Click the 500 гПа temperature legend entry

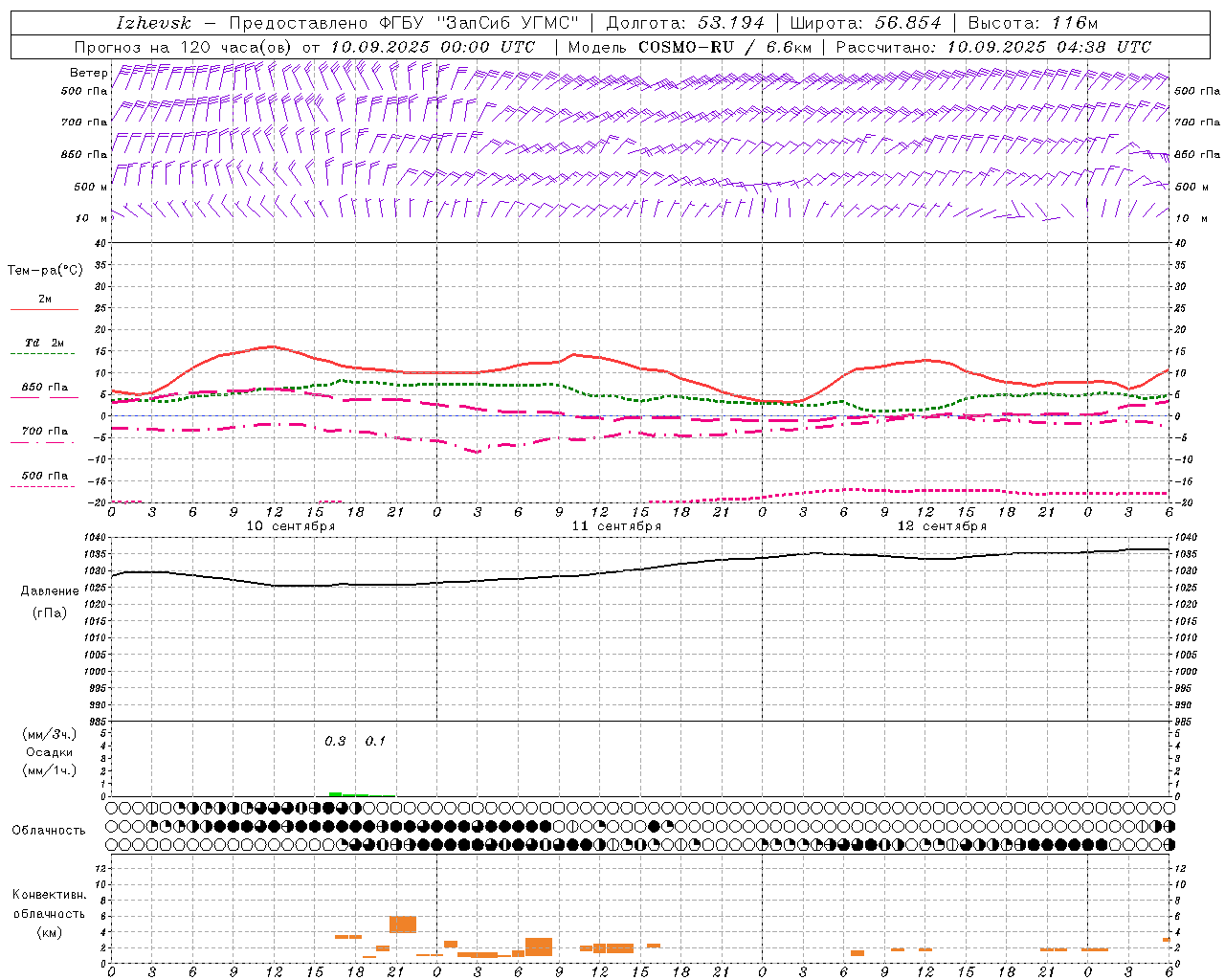pyautogui.click(x=44, y=477)
